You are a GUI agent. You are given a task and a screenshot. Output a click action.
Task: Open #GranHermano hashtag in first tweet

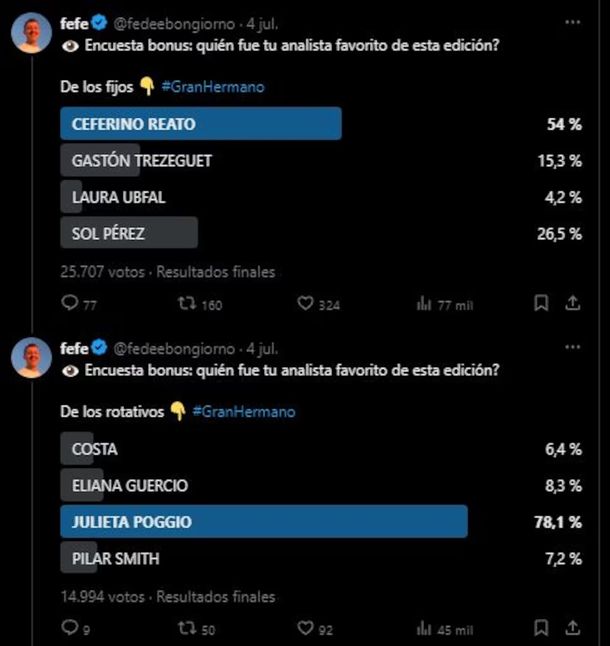pos(213,87)
